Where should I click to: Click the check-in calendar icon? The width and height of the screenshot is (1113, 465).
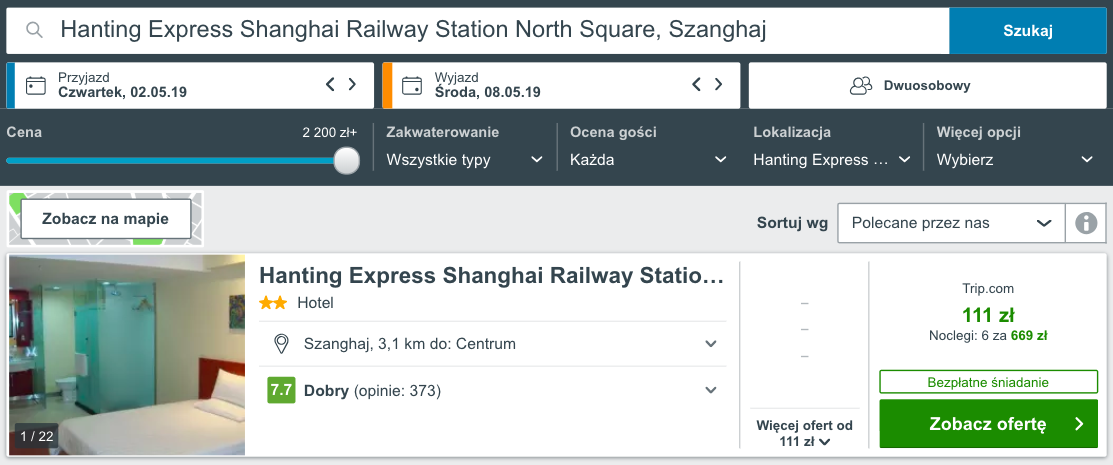[x=35, y=86]
